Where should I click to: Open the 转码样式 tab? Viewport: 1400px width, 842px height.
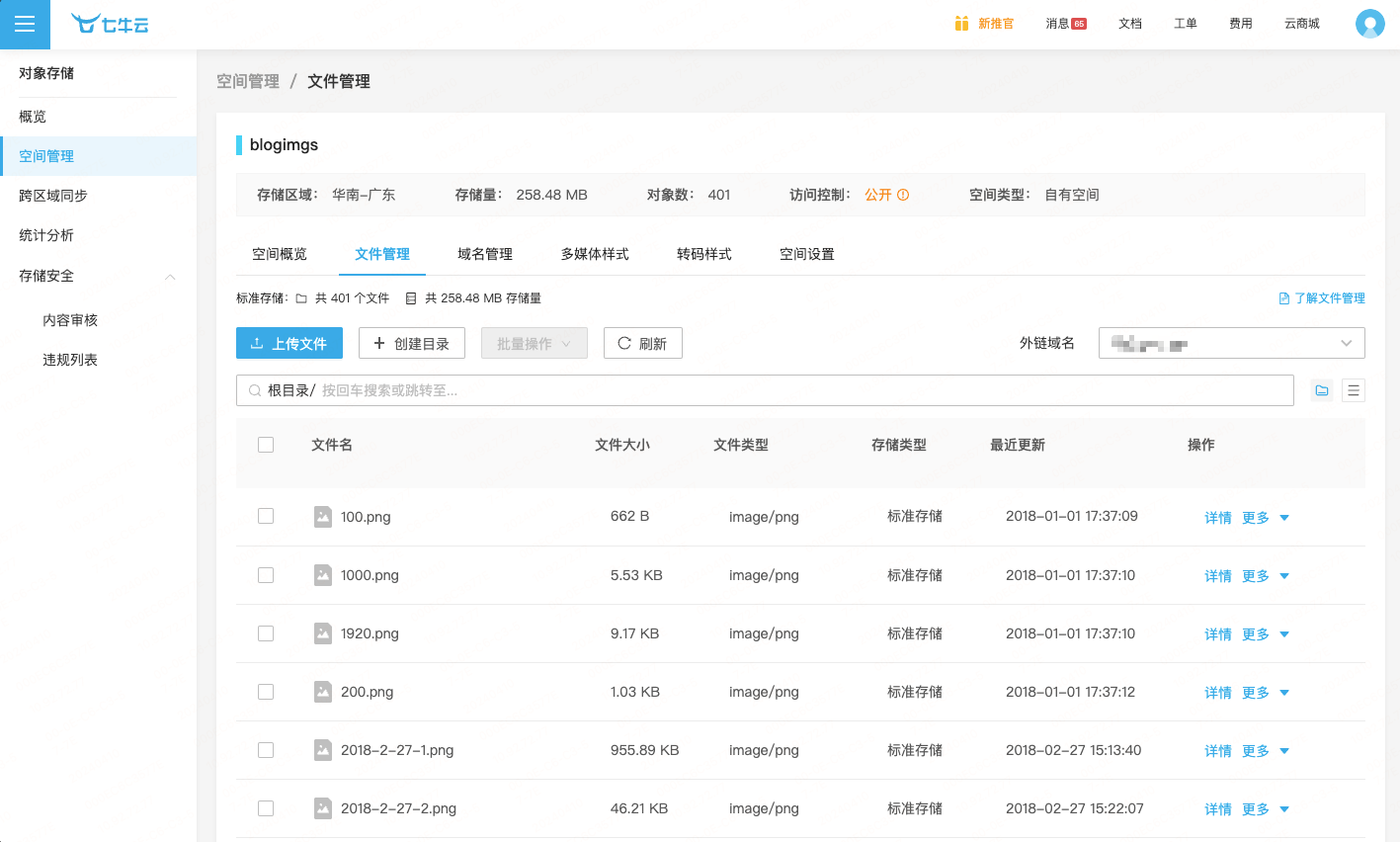pos(704,254)
